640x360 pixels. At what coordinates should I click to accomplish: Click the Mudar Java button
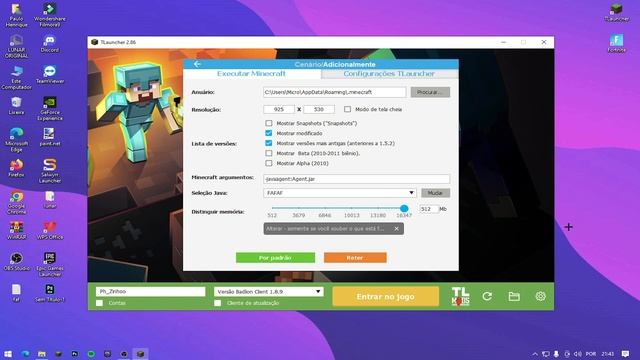click(435, 193)
